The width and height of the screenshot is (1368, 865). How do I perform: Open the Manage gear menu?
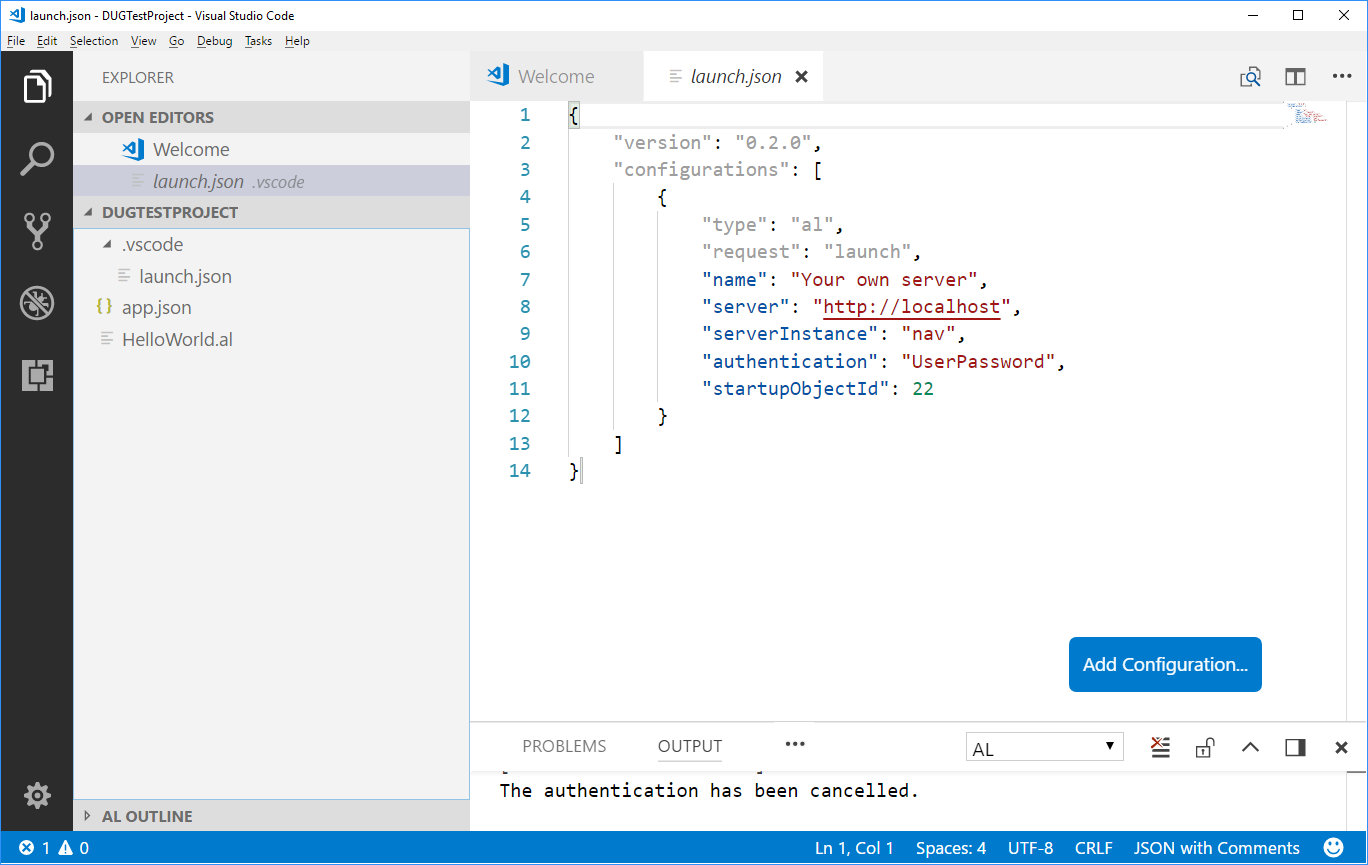tap(37, 795)
